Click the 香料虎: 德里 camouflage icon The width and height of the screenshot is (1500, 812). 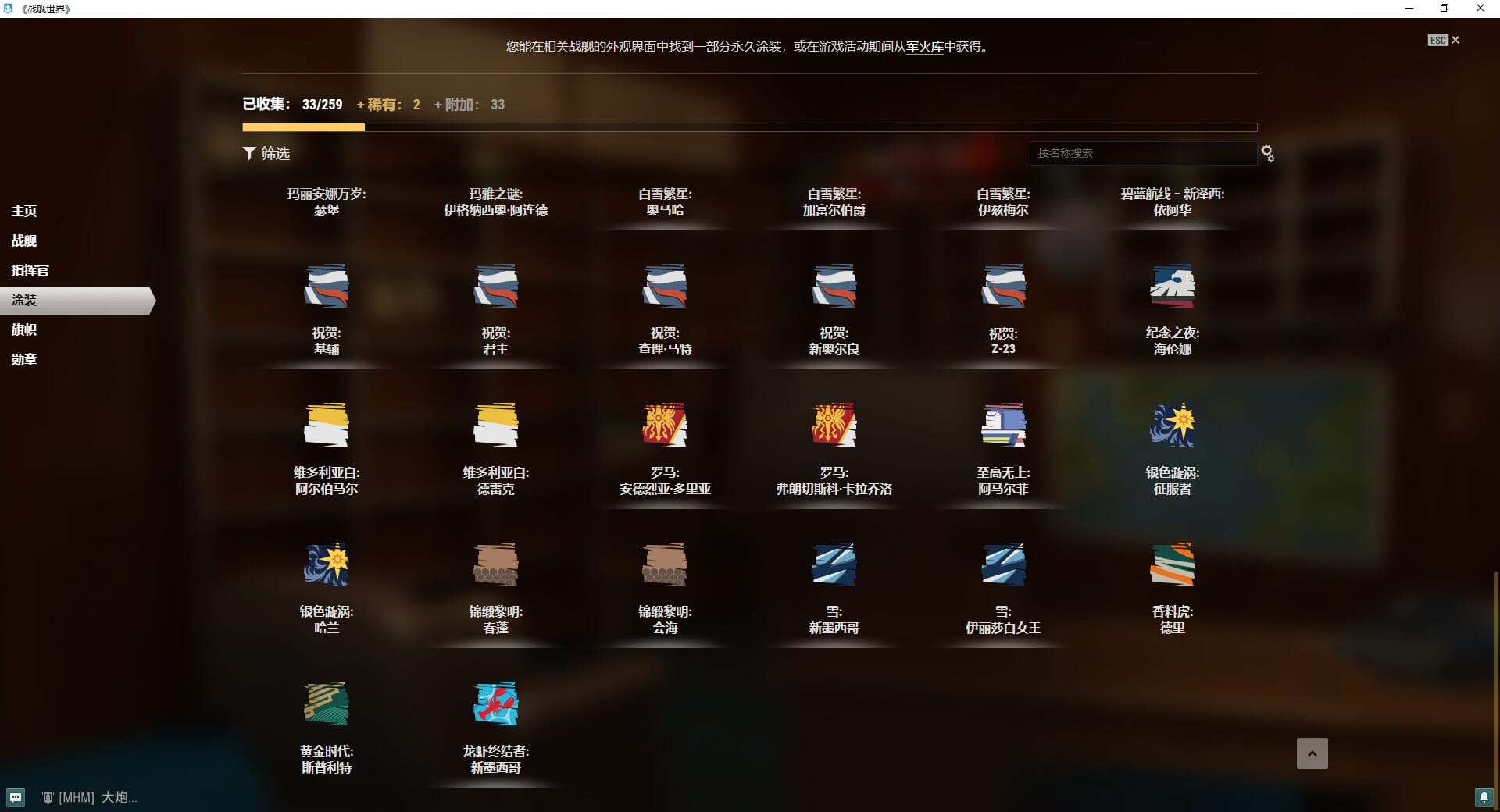pyautogui.click(x=1172, y=564)
